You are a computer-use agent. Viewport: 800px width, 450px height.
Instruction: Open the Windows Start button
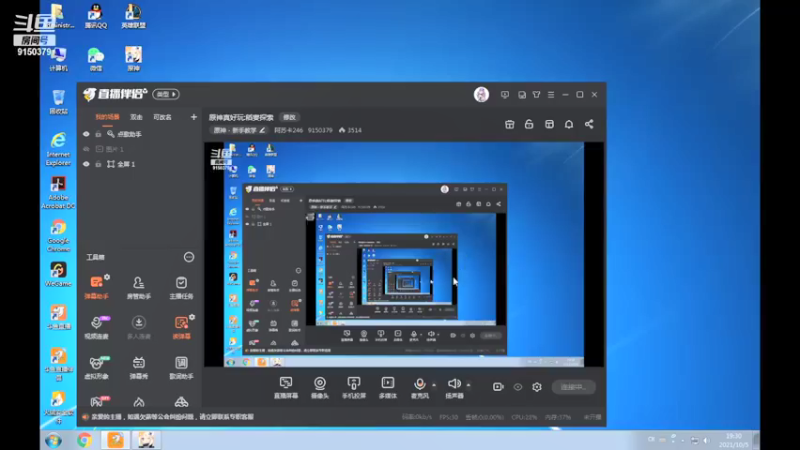(x=54, y=440)
